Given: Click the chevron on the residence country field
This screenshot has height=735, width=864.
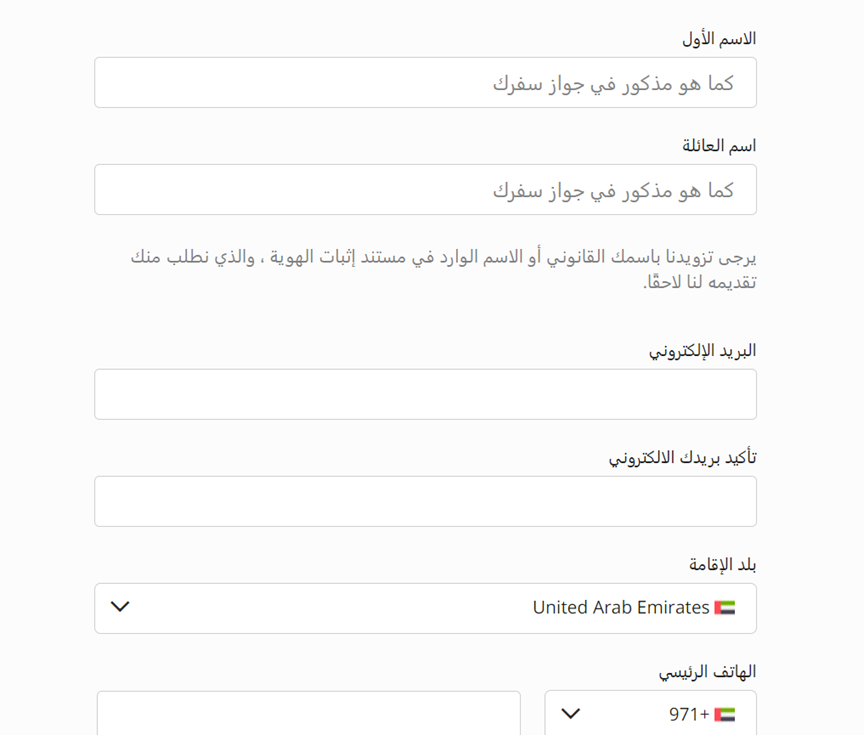Looking at the screenshot, I should [x=120, y=607].
